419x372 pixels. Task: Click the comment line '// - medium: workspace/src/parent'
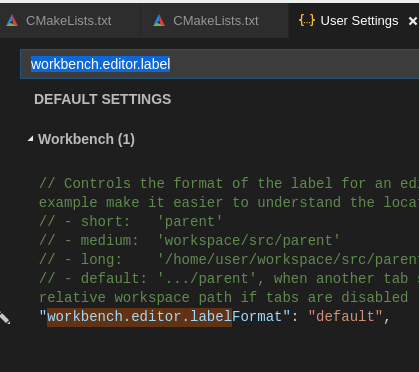click(x=189, y=240)
